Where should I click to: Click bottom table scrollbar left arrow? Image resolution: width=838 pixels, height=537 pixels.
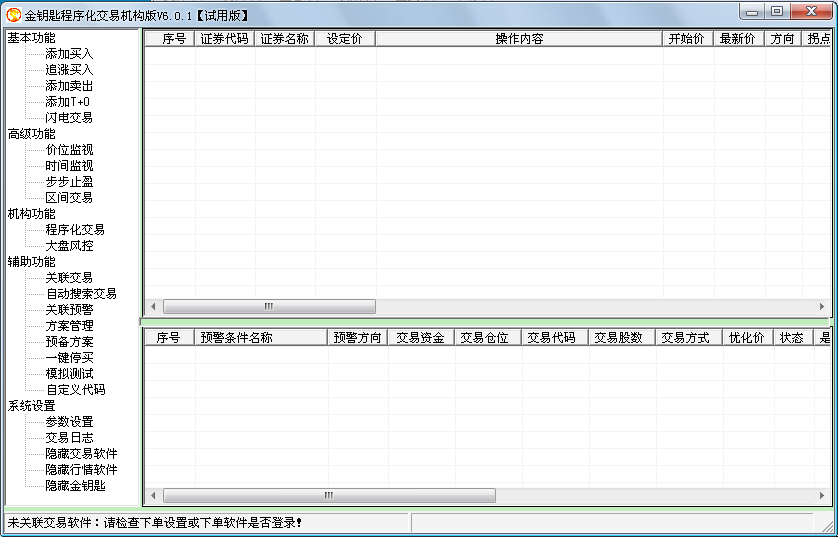(153, 496)
